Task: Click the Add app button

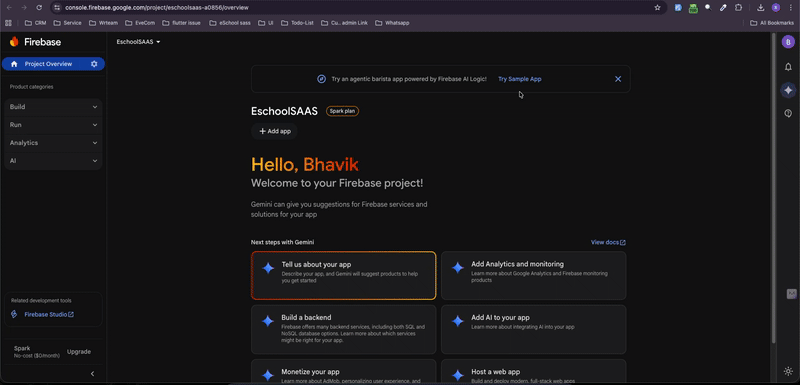Action: point(274,131)
